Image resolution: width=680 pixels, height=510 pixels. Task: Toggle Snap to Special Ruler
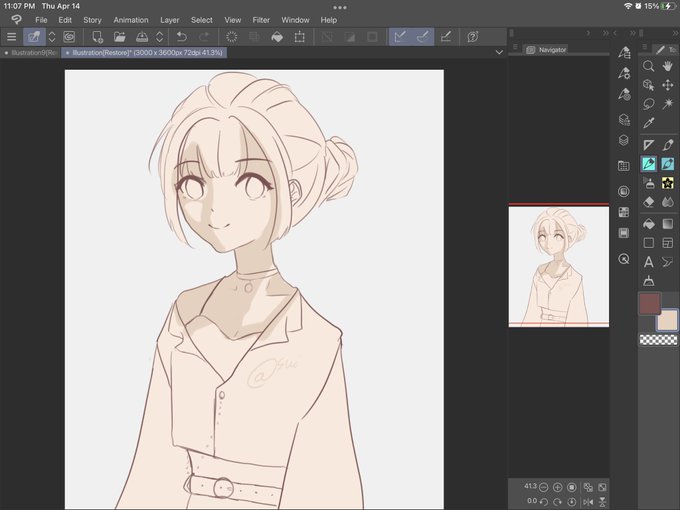click(423, 37)
